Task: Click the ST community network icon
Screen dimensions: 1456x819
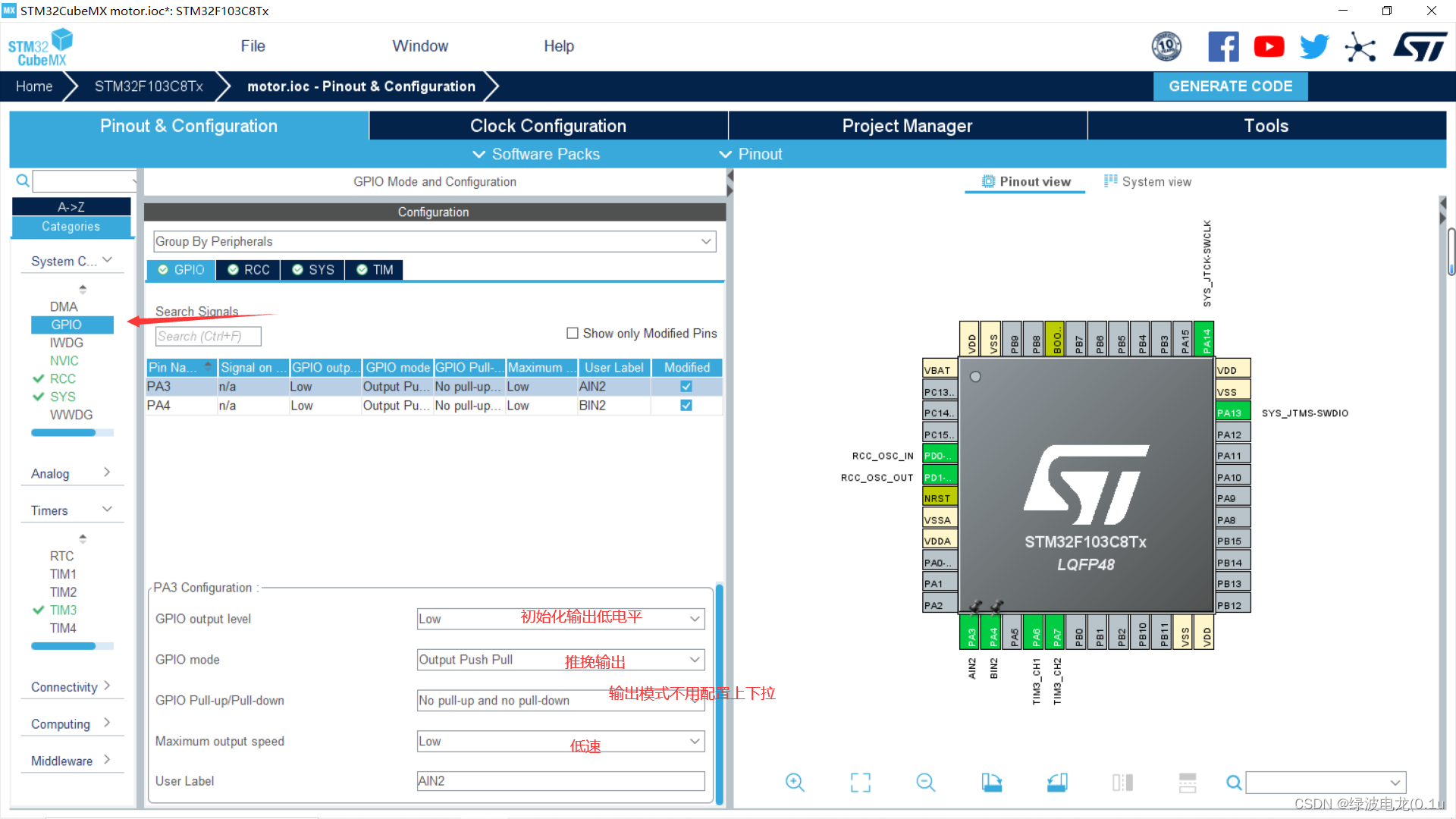Action: click(x=1360, y=47)
